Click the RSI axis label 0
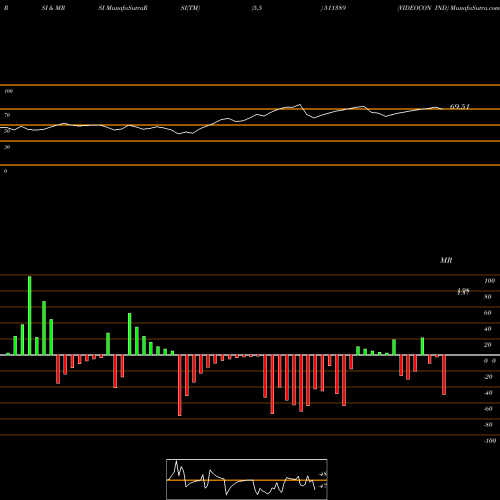Image resolution: width=500 pixels, height=500 pixels. tap(5, 171)
